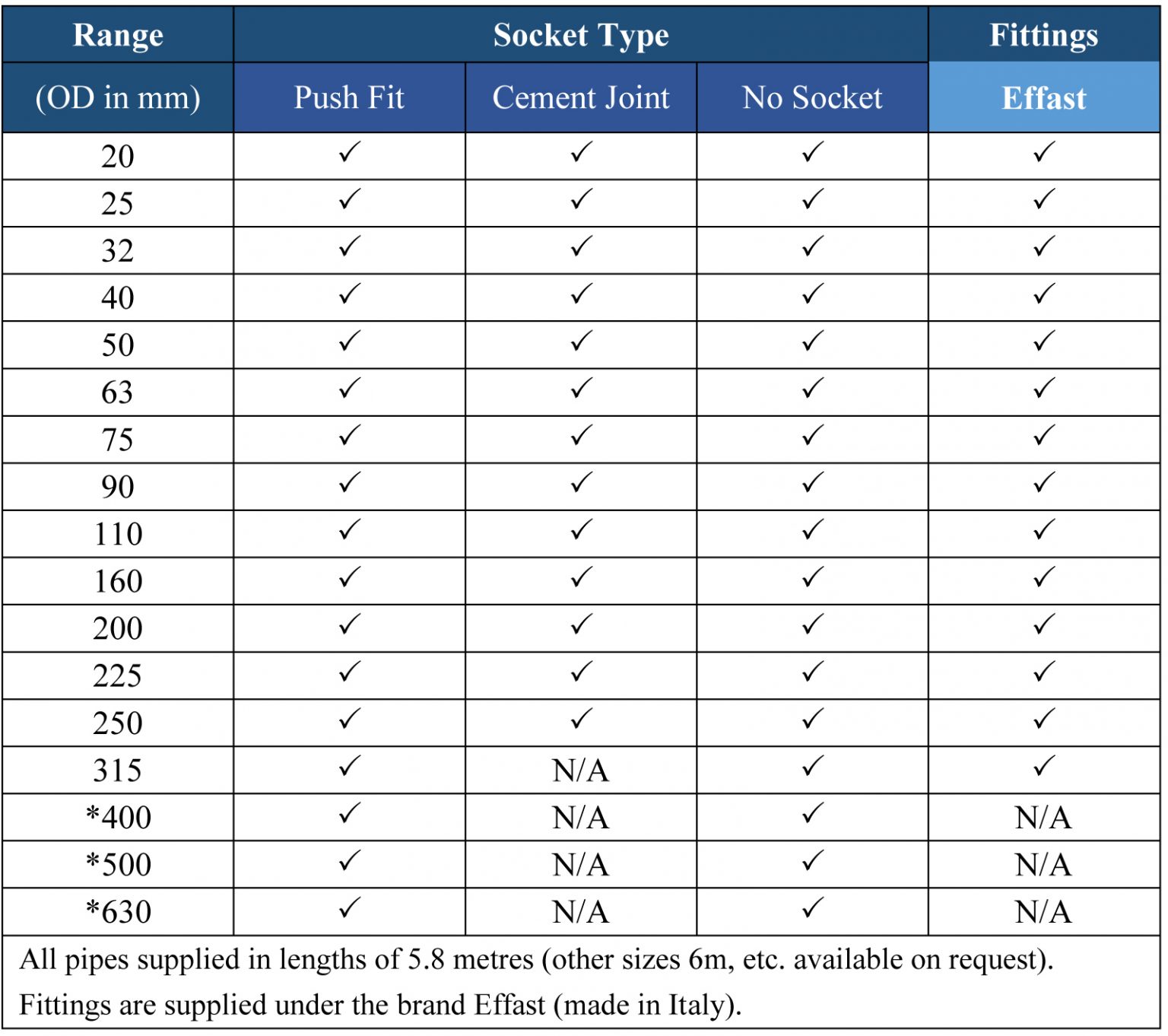Select the 225 range value cell
The image size is (1168, 1036).
(118, 676)
